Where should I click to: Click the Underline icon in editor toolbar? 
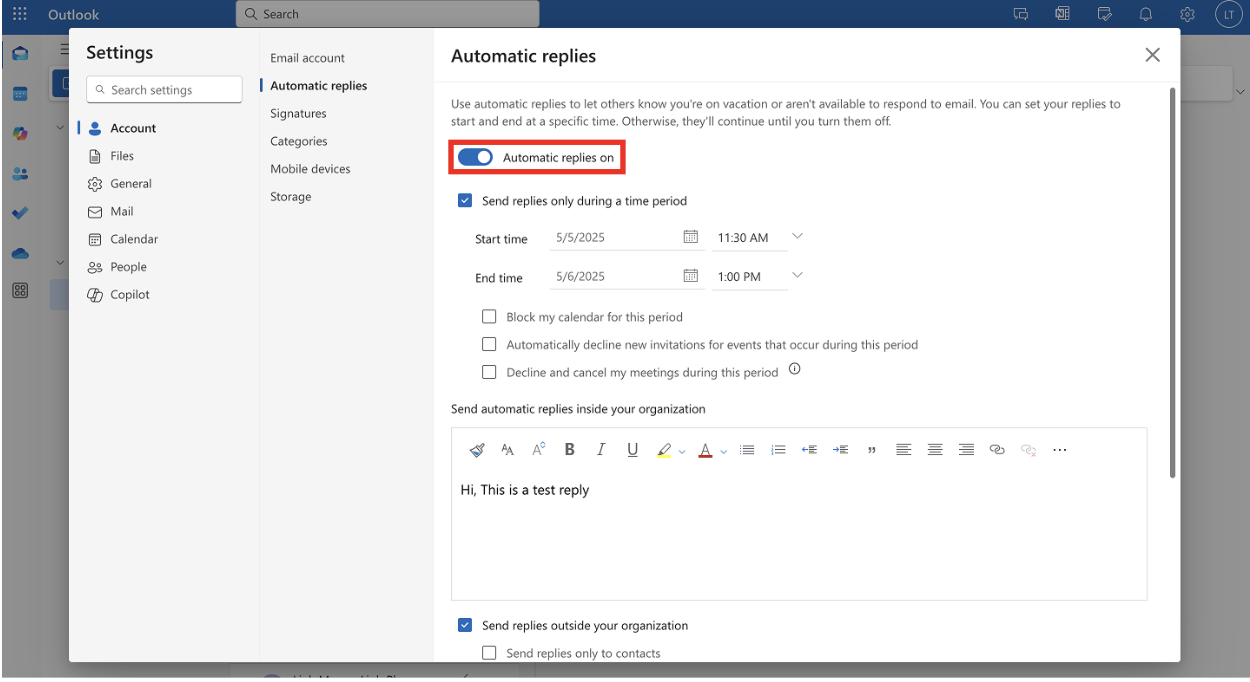pos(633,450)
